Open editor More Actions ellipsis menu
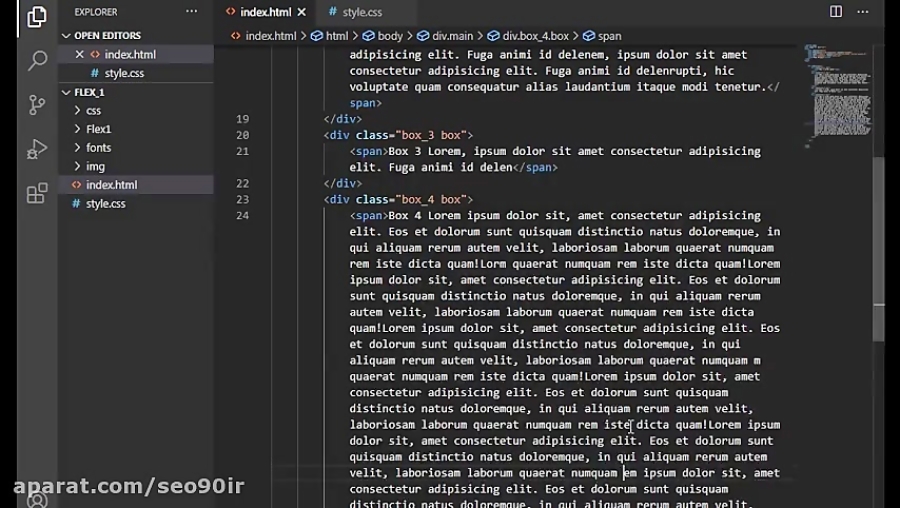Image resolution: width=900 pixels, height=508 pixels. click(x=863, y=12)
